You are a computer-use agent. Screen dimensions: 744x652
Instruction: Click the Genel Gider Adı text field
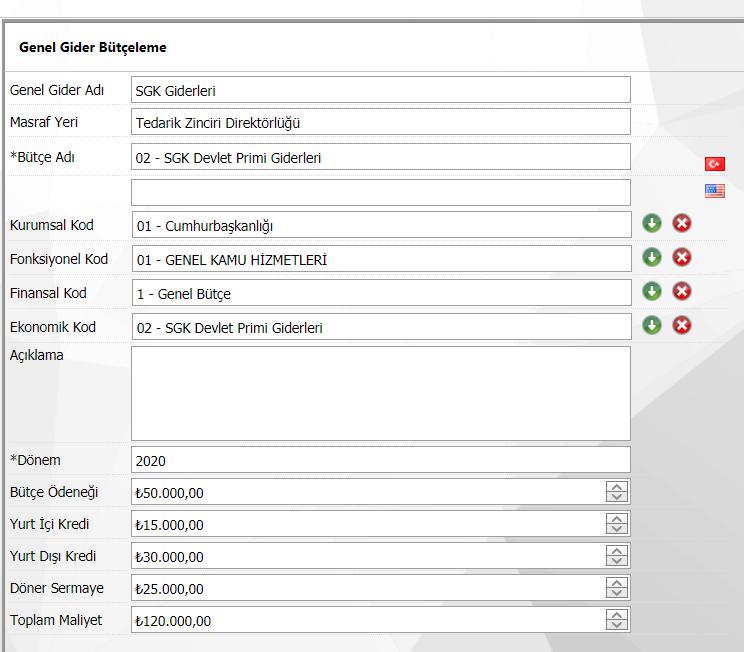click(x=380, y=90)
